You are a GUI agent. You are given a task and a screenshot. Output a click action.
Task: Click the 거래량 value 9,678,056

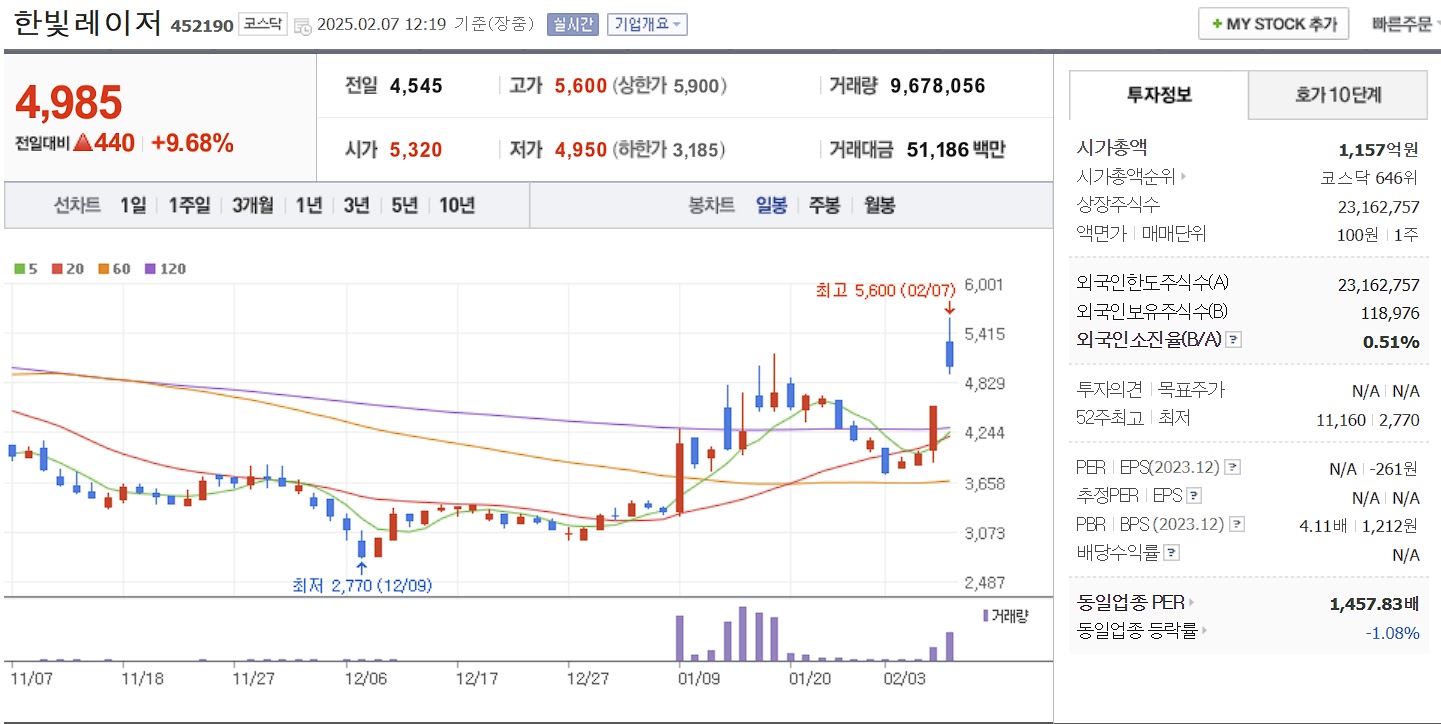[x=937, y=86]
